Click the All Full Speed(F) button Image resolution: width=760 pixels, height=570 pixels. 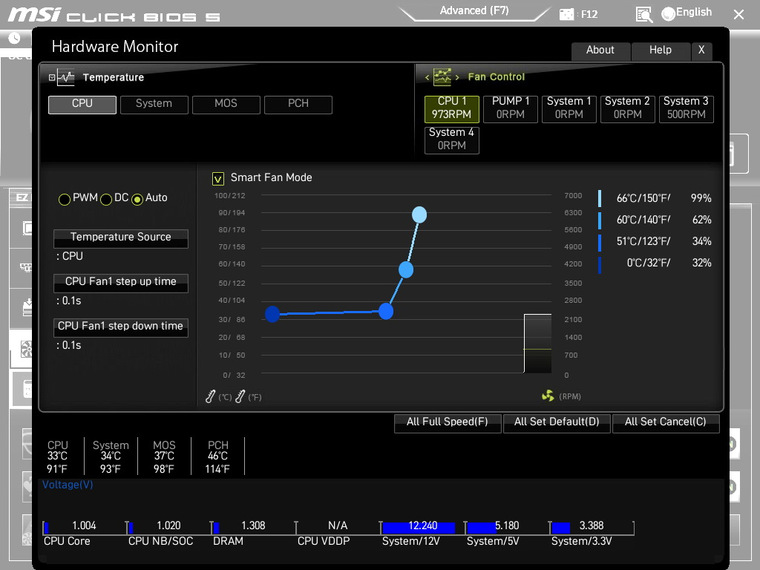pos(447,423)
